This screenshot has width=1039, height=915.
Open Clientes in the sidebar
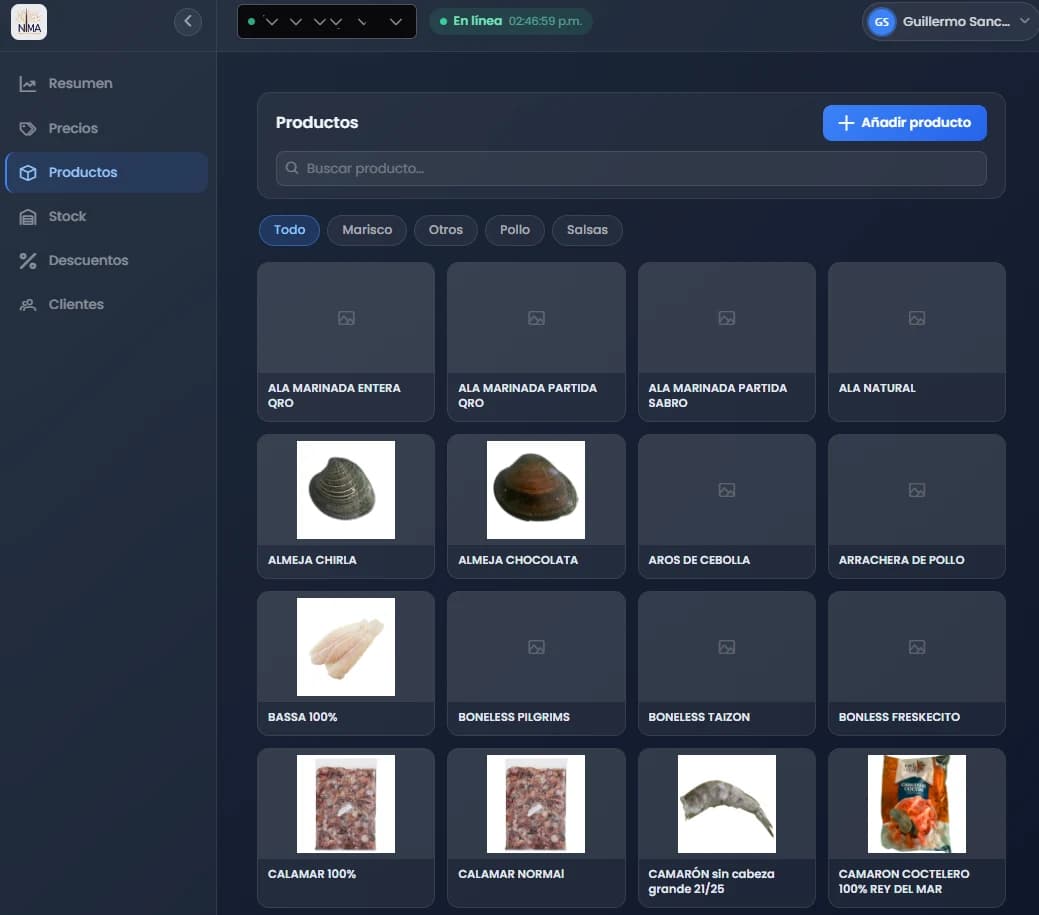(107, 305)
